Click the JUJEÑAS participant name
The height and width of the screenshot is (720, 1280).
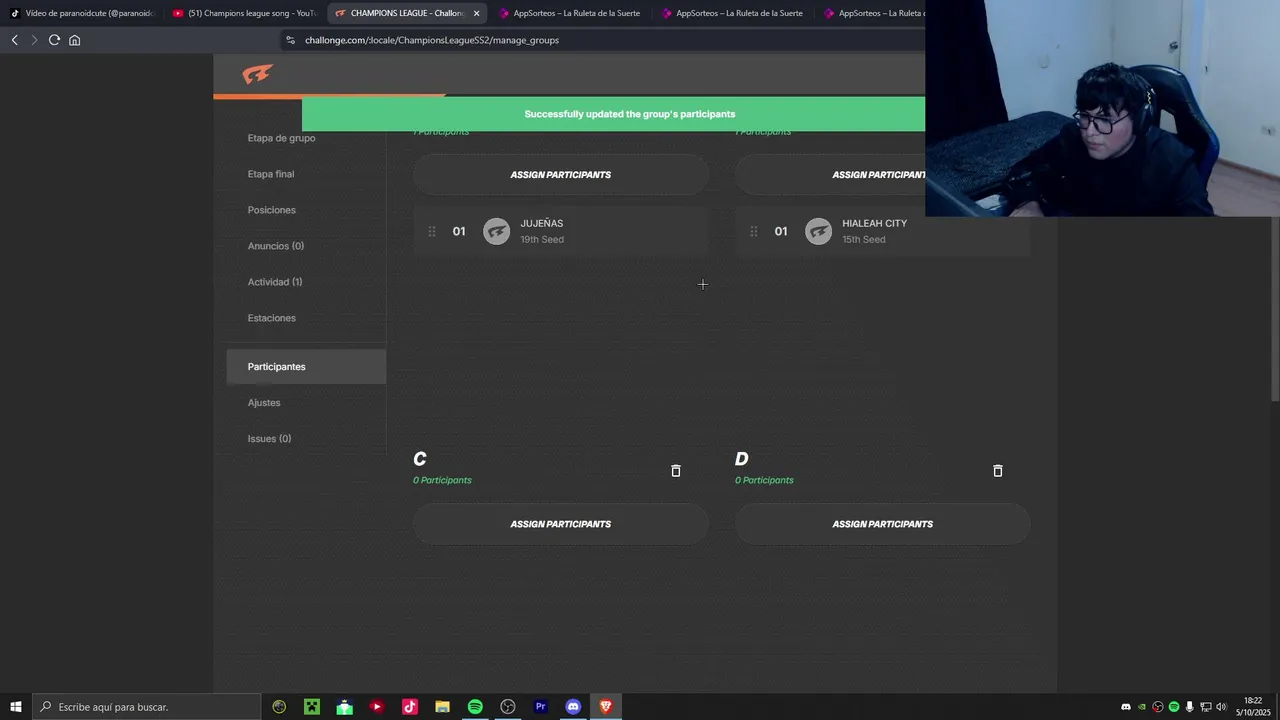(x=542, y=224)
